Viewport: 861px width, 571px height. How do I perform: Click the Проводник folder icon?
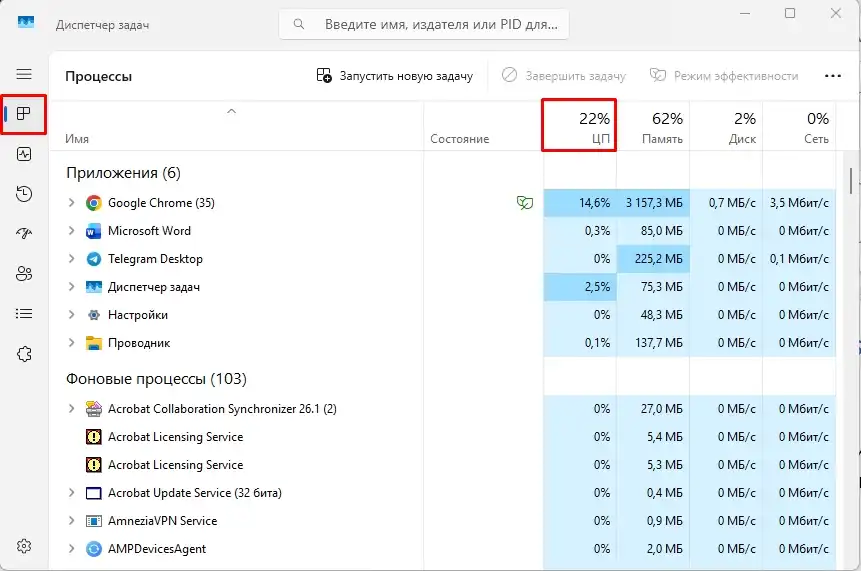point(94,343)
